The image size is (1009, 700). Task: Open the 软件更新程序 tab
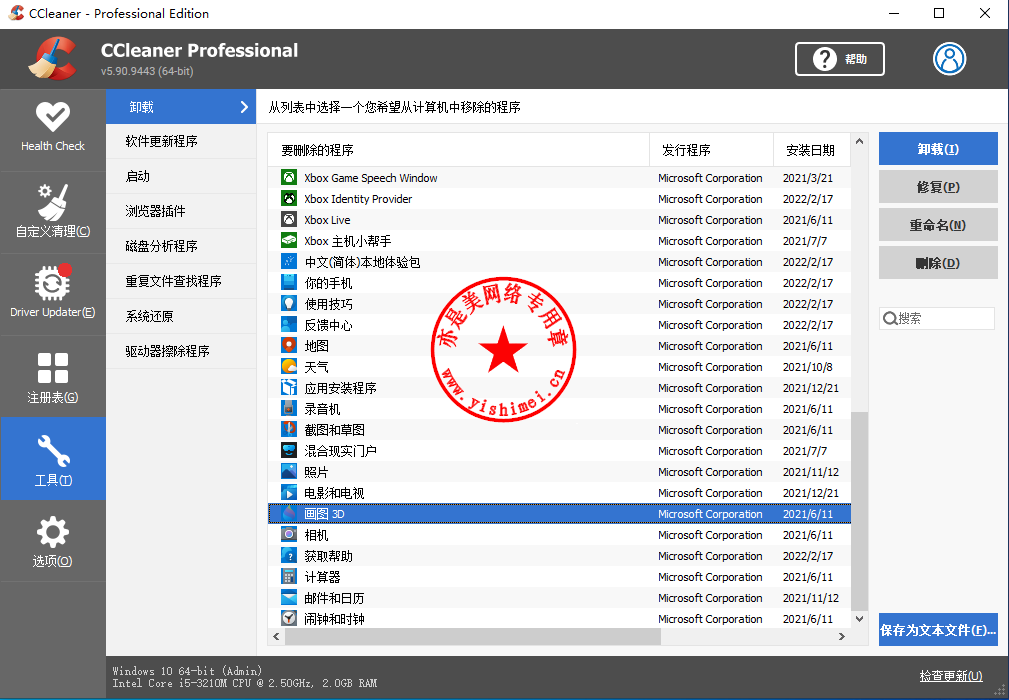[181, 142]
